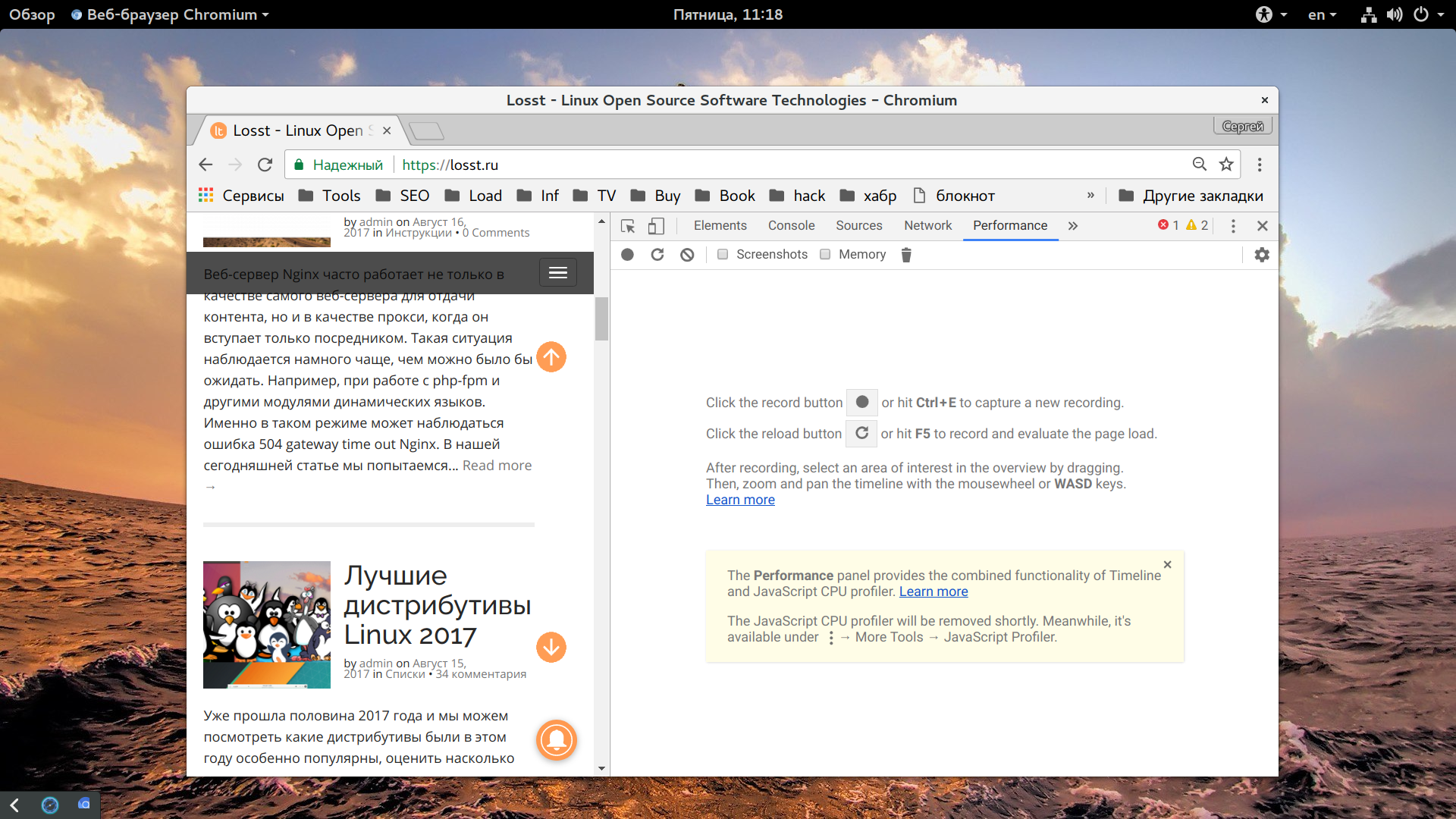
Task: Click the clear recording icon
Action: (x=687, y=255)
